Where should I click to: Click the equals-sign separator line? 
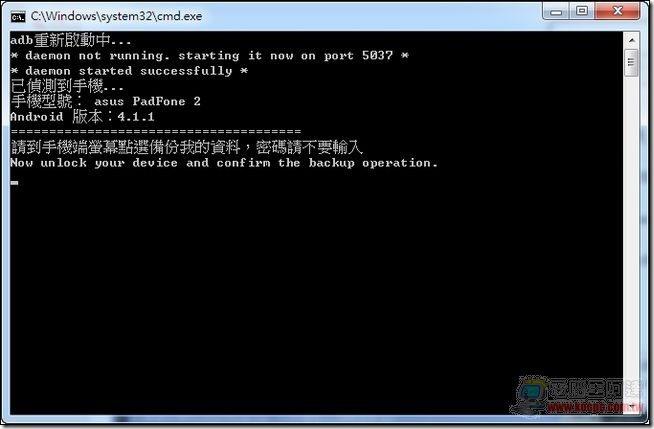click(156, 132)
